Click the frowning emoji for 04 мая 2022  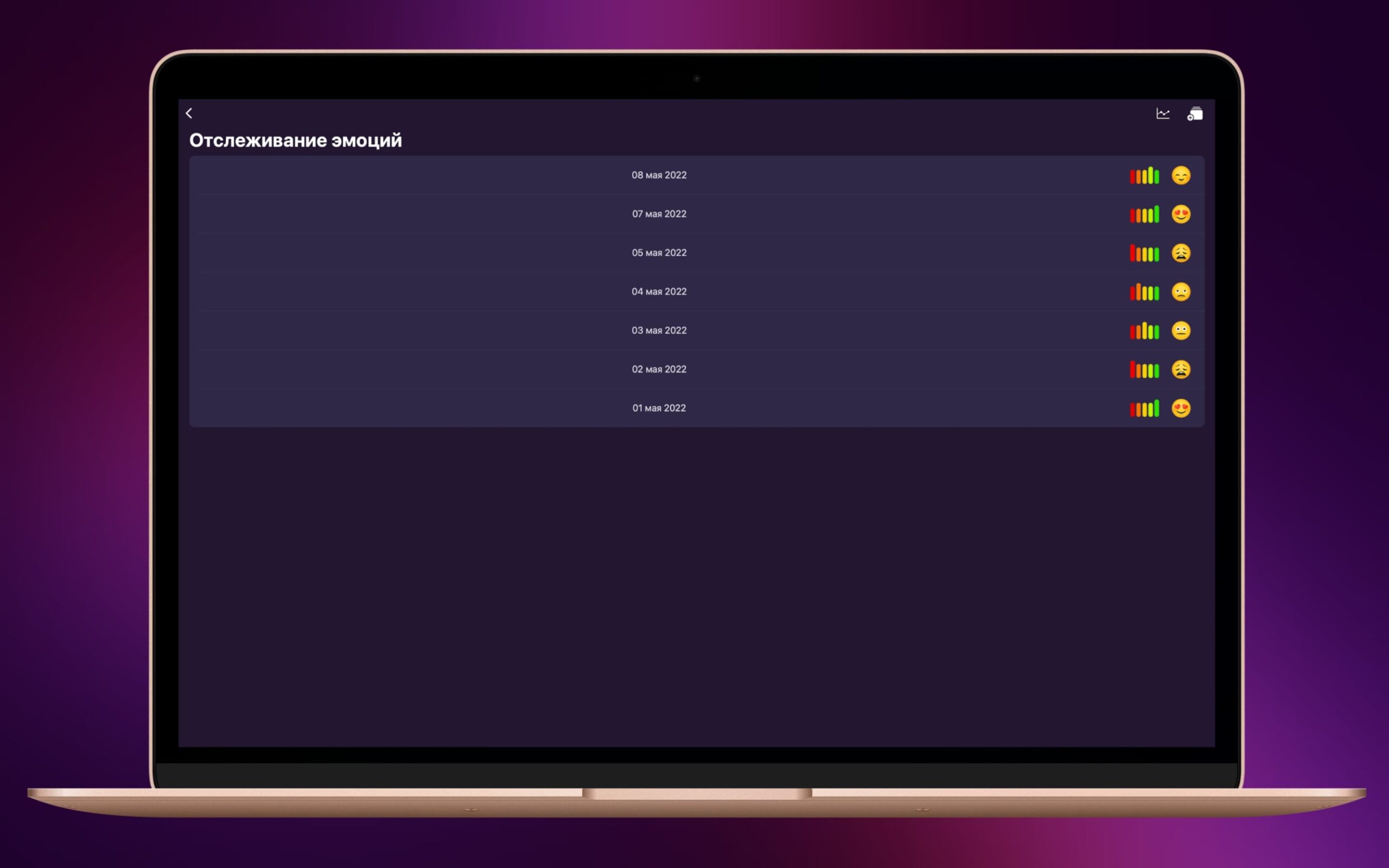[x=1181, y=292]
